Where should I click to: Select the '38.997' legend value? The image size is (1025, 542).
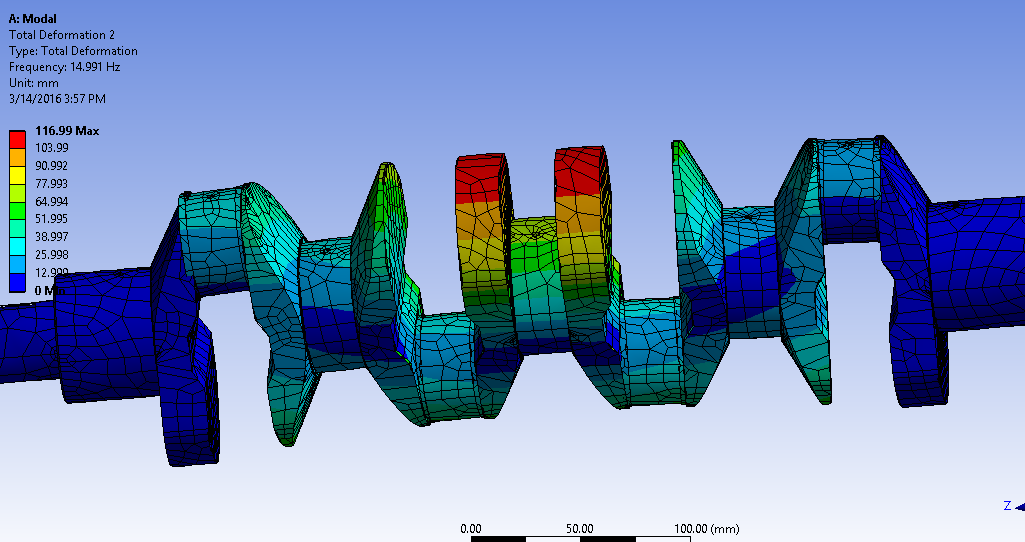pos(52,237)
